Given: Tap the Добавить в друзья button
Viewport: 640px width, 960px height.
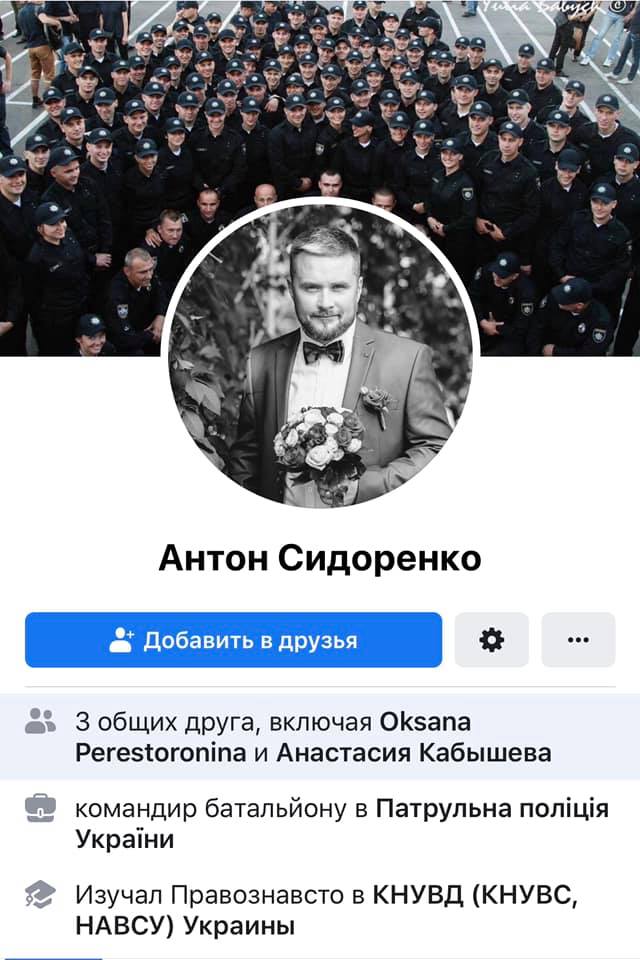Looking at the screenshot, I should point(233,640).
